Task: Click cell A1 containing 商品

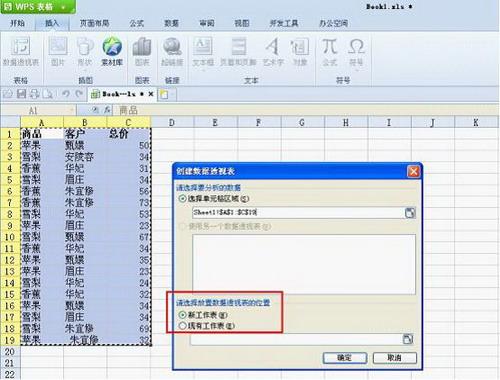Action: [x=42, y=134]
